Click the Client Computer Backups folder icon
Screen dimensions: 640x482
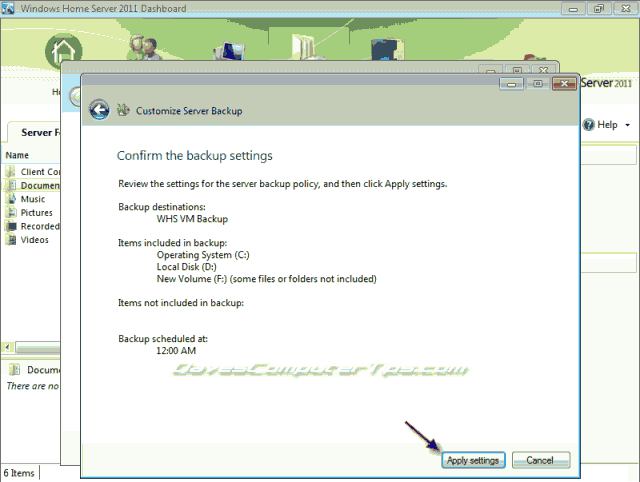(11, 172)
